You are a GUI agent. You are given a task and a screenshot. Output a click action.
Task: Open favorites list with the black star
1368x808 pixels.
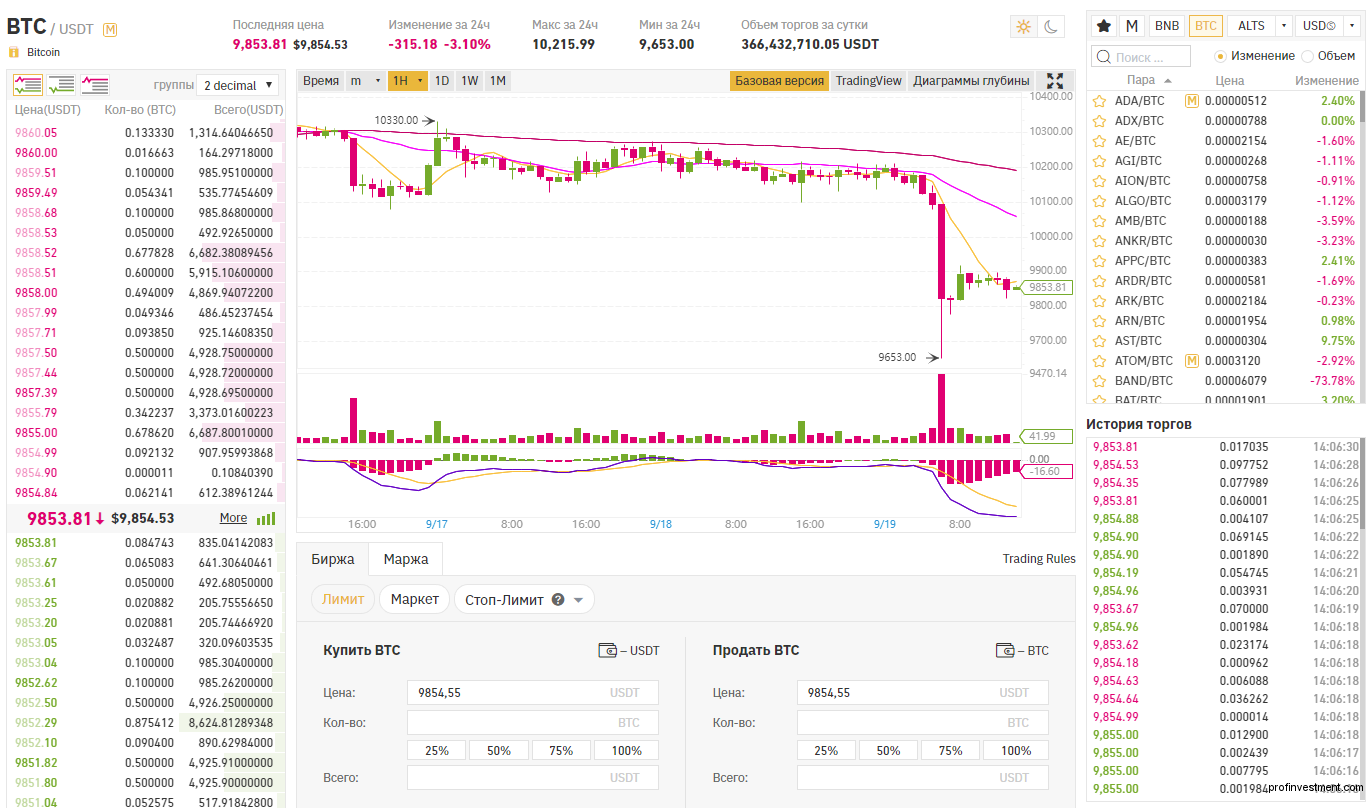tap(1104, 26)
